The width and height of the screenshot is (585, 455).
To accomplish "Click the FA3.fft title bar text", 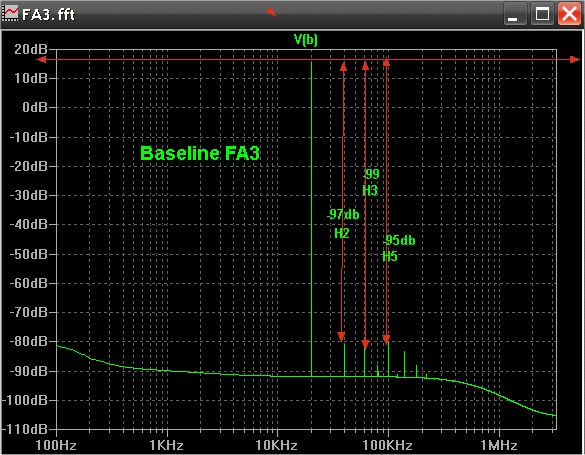I will click(x=48, y=15).
